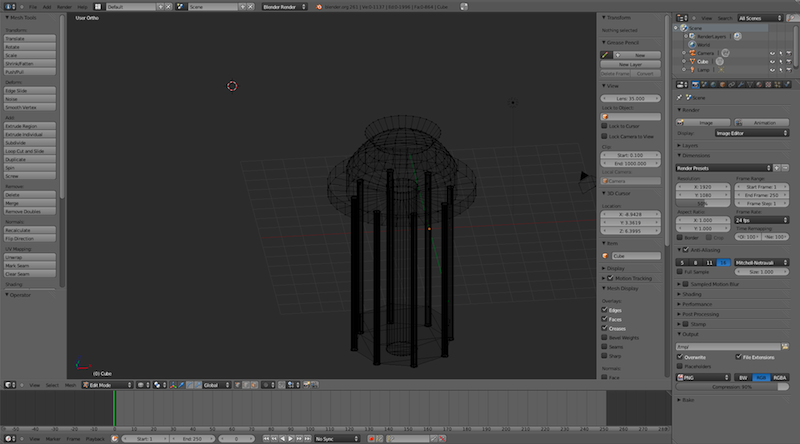Viewport: 800px width, 444px height.
Task: Open the Physics tab icon
Action: pyautogui.click(x=787, y=84)
